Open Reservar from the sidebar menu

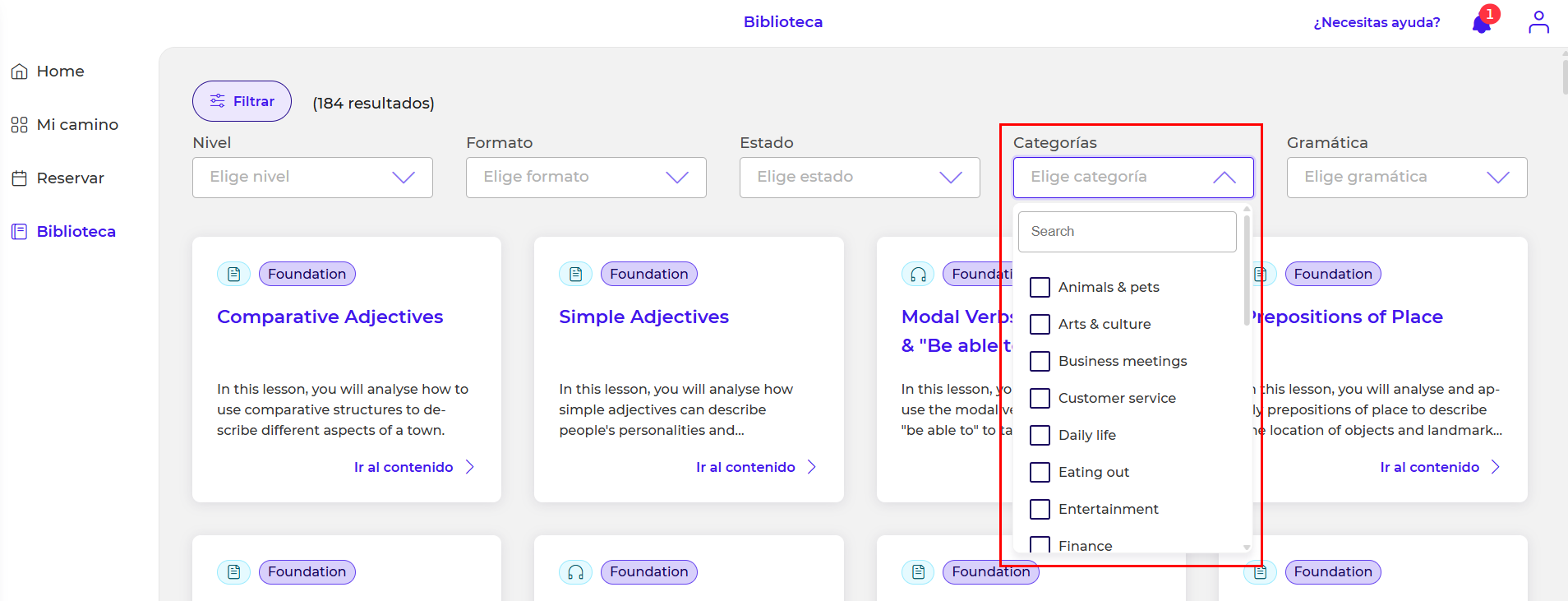[x=70, y=178]
